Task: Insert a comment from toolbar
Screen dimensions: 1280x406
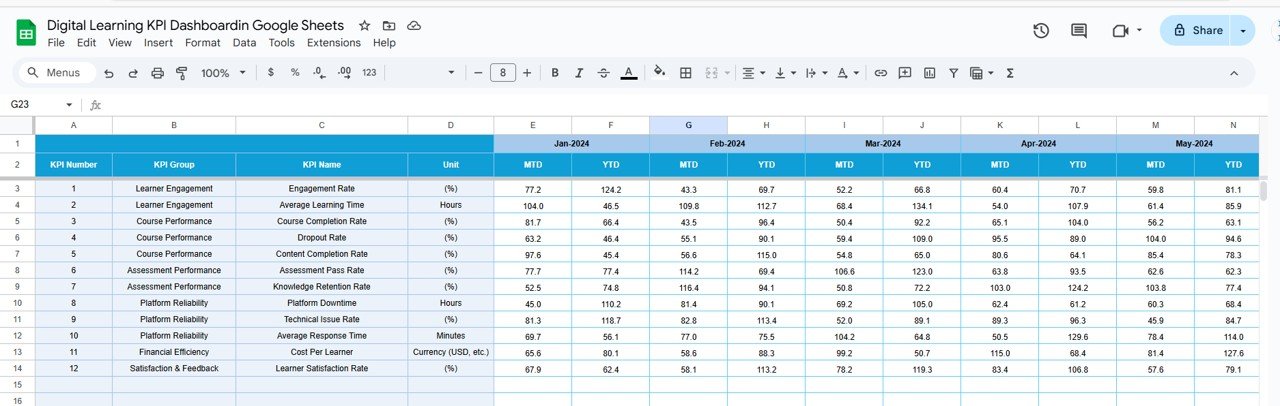Action: click(x=905, y=73)
